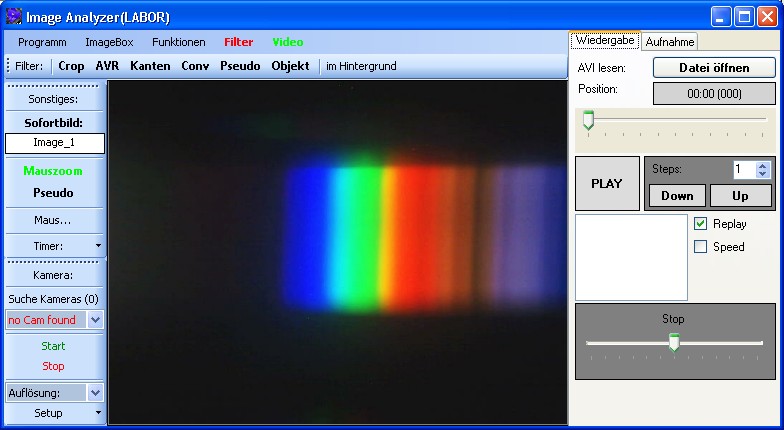The width and height of the screenshot is (784, 430).
Task: Click the Objekt filter option
Action: [x=290, y=66]
